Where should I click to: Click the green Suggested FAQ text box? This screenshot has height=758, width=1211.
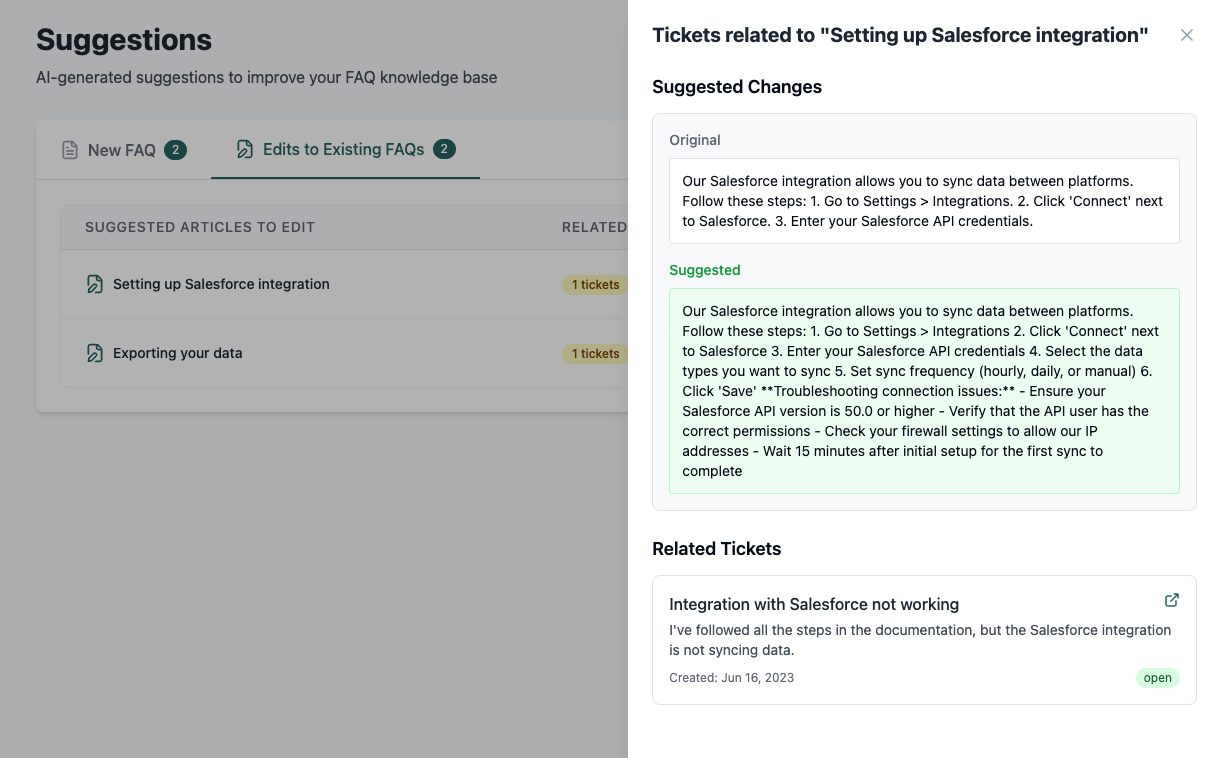[924, 391]
